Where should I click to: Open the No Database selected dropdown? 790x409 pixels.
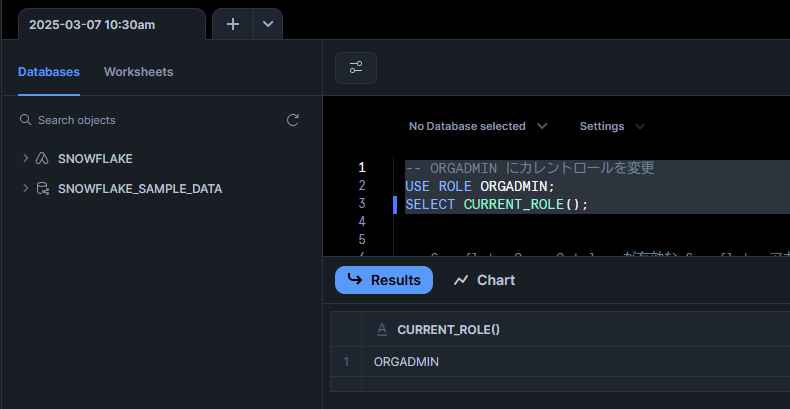pos(478,126)
